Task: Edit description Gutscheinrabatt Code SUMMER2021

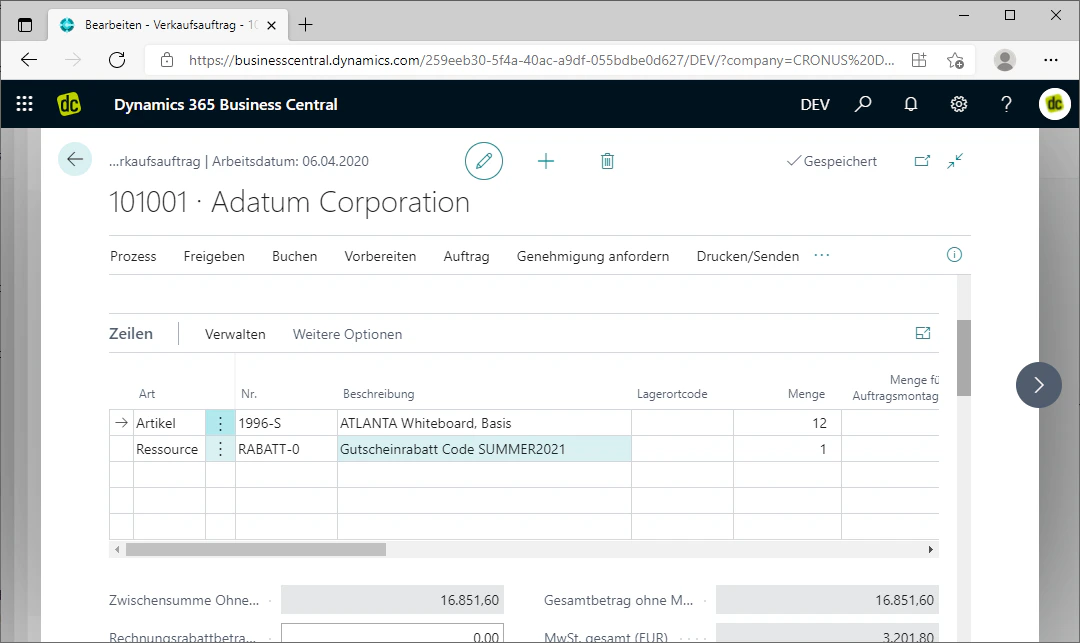Action: coord(484,450)
